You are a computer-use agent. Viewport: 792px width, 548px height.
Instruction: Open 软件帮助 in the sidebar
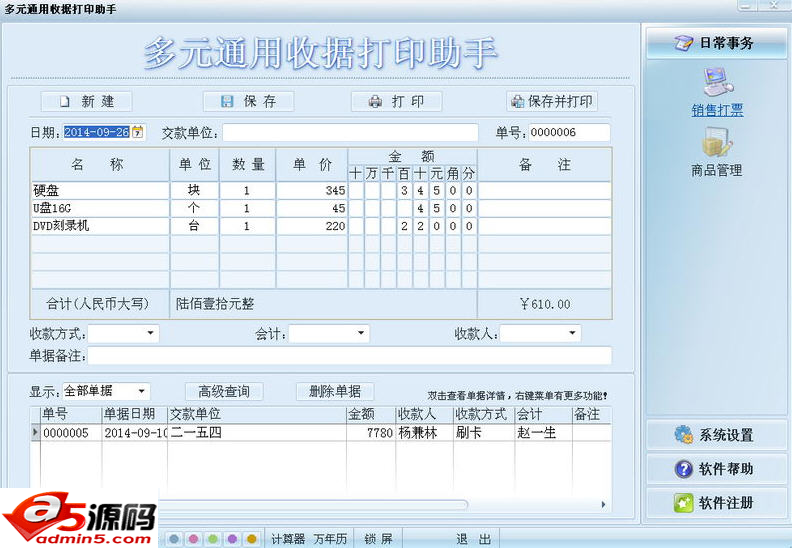click(x=716, y=469)
